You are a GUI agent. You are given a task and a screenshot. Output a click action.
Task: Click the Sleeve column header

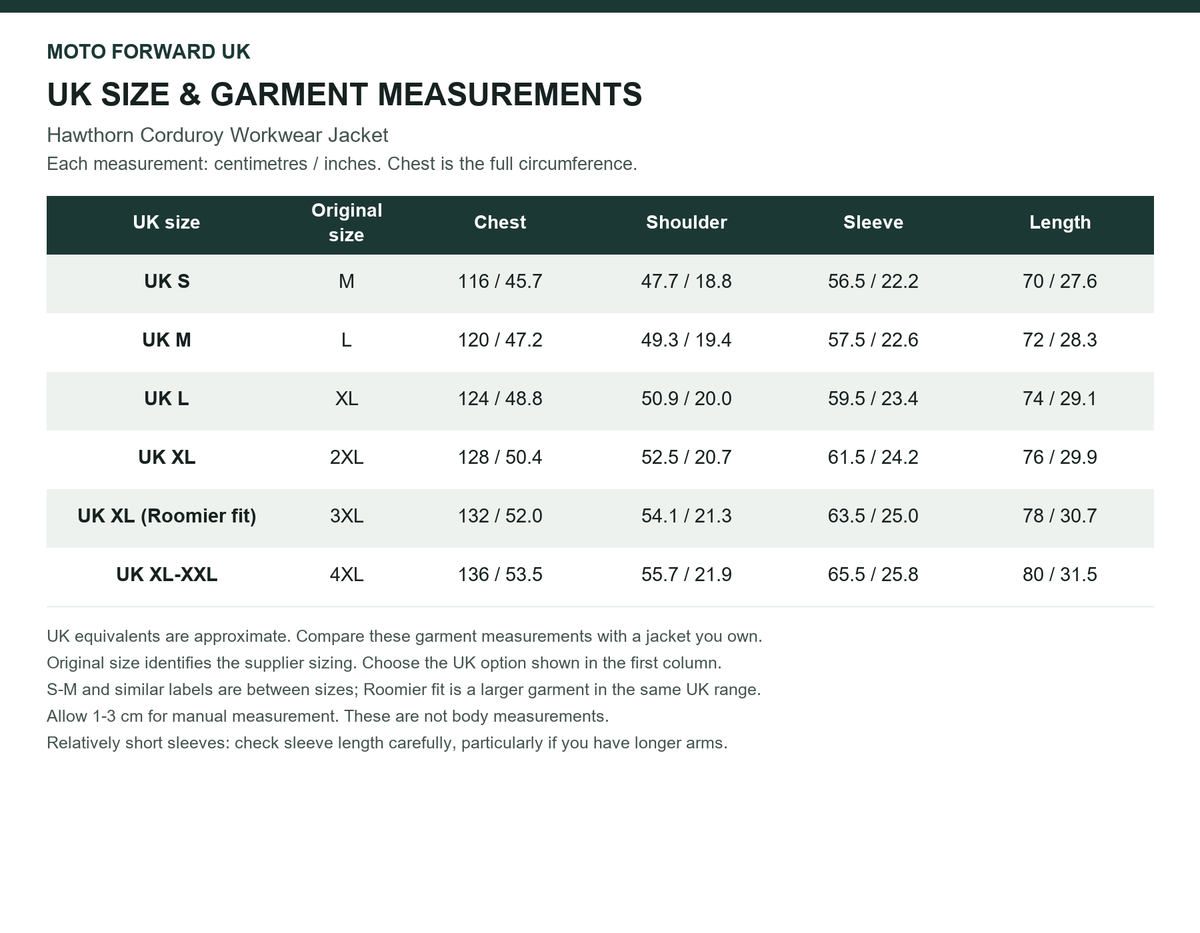(x=873, y=222)
